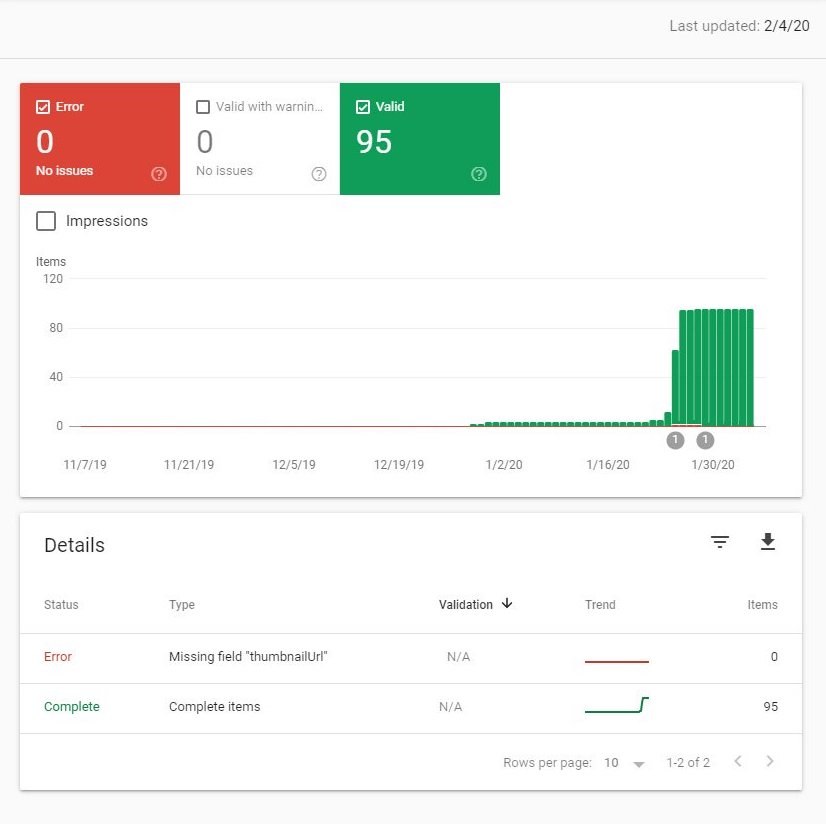Expand the Rows per page dropdown

point(625,763)
